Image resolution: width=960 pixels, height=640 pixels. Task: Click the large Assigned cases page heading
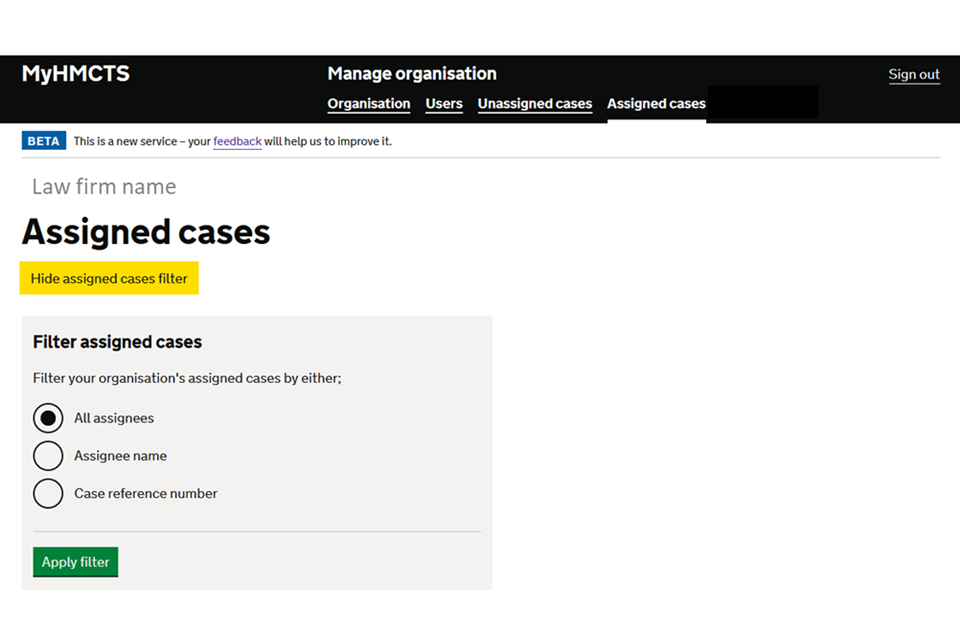click(146, 232)
